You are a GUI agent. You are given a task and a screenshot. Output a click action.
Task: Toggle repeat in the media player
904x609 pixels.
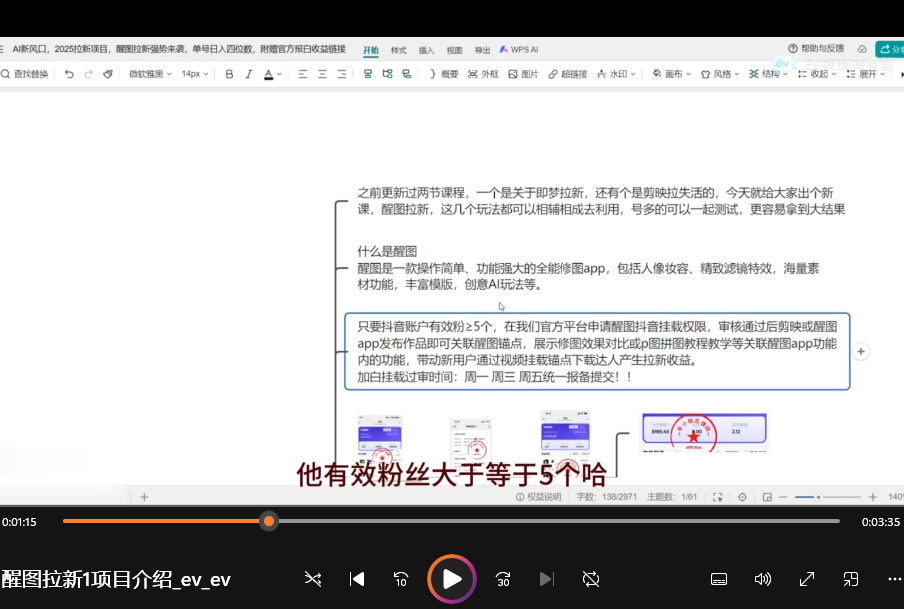click(591, 579)
